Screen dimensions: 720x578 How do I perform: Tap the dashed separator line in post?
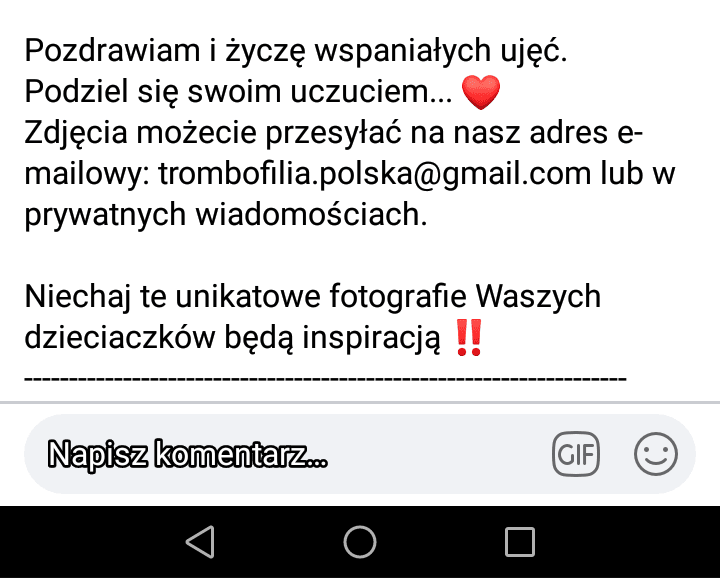click(325, 379)
